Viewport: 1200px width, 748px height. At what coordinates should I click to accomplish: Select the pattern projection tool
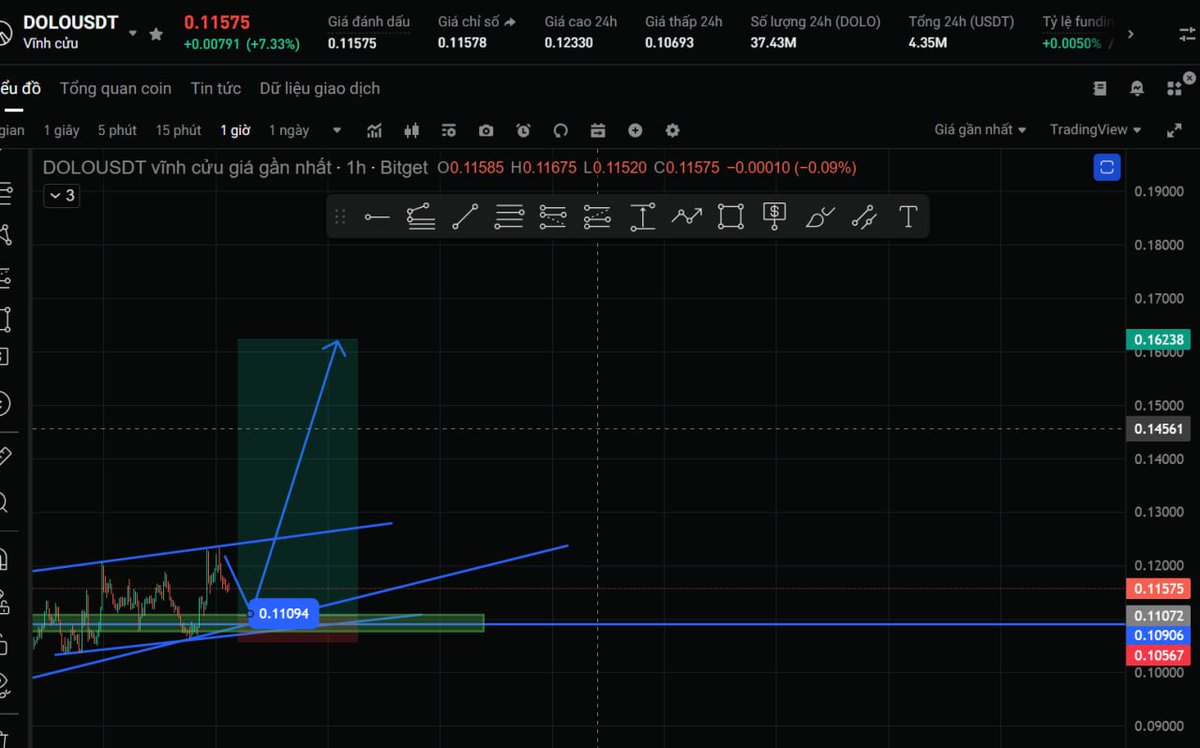pyautogui.click(x=864, y=217)
